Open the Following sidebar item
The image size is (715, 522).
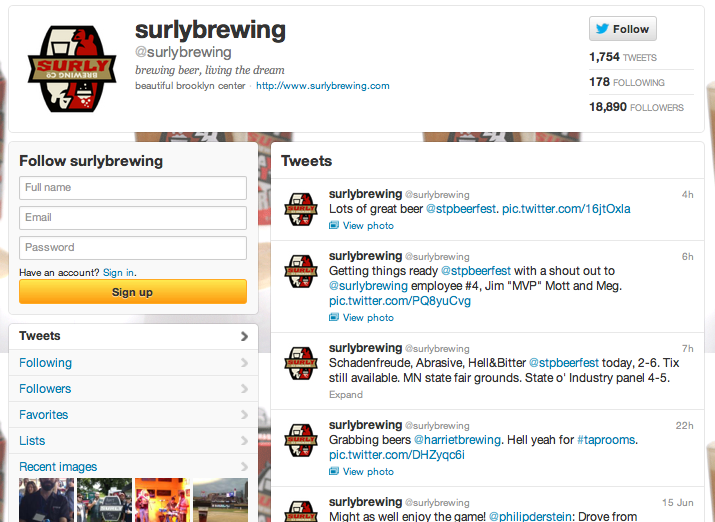pyautogui.click(x=133, y=363)
